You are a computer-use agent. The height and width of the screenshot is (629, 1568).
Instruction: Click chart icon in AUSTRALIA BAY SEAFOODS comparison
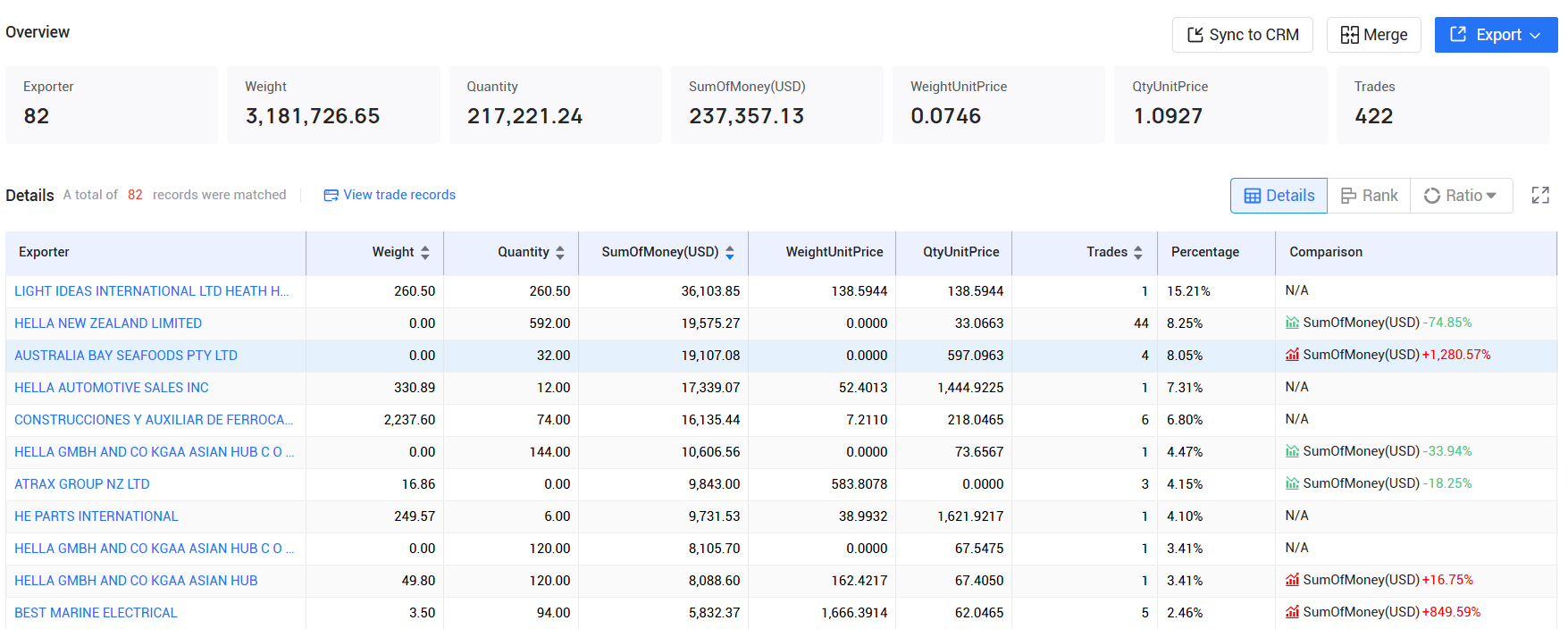pyautogui.click(x=1292, y=355)
